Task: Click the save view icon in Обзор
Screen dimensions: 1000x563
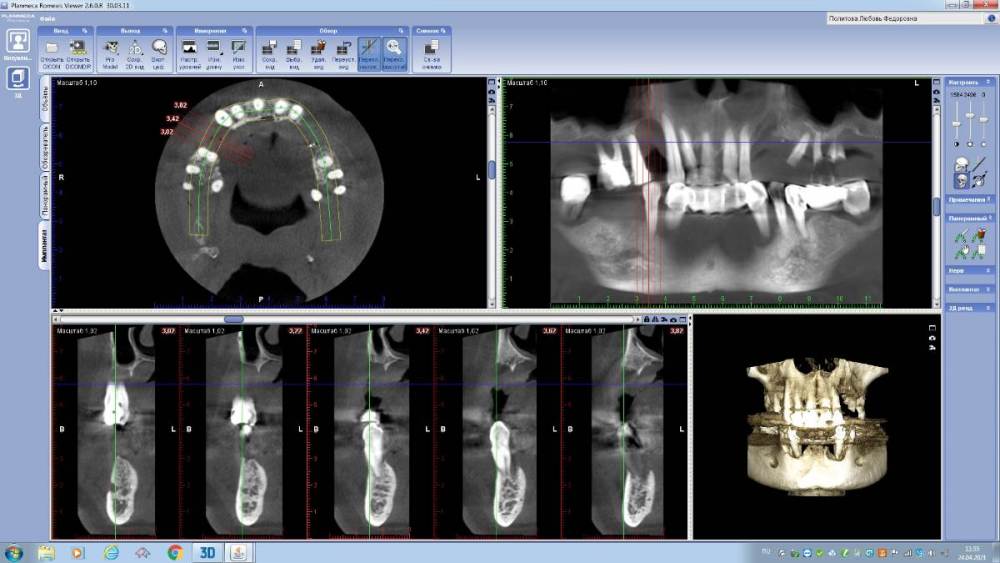Action: 268,48
